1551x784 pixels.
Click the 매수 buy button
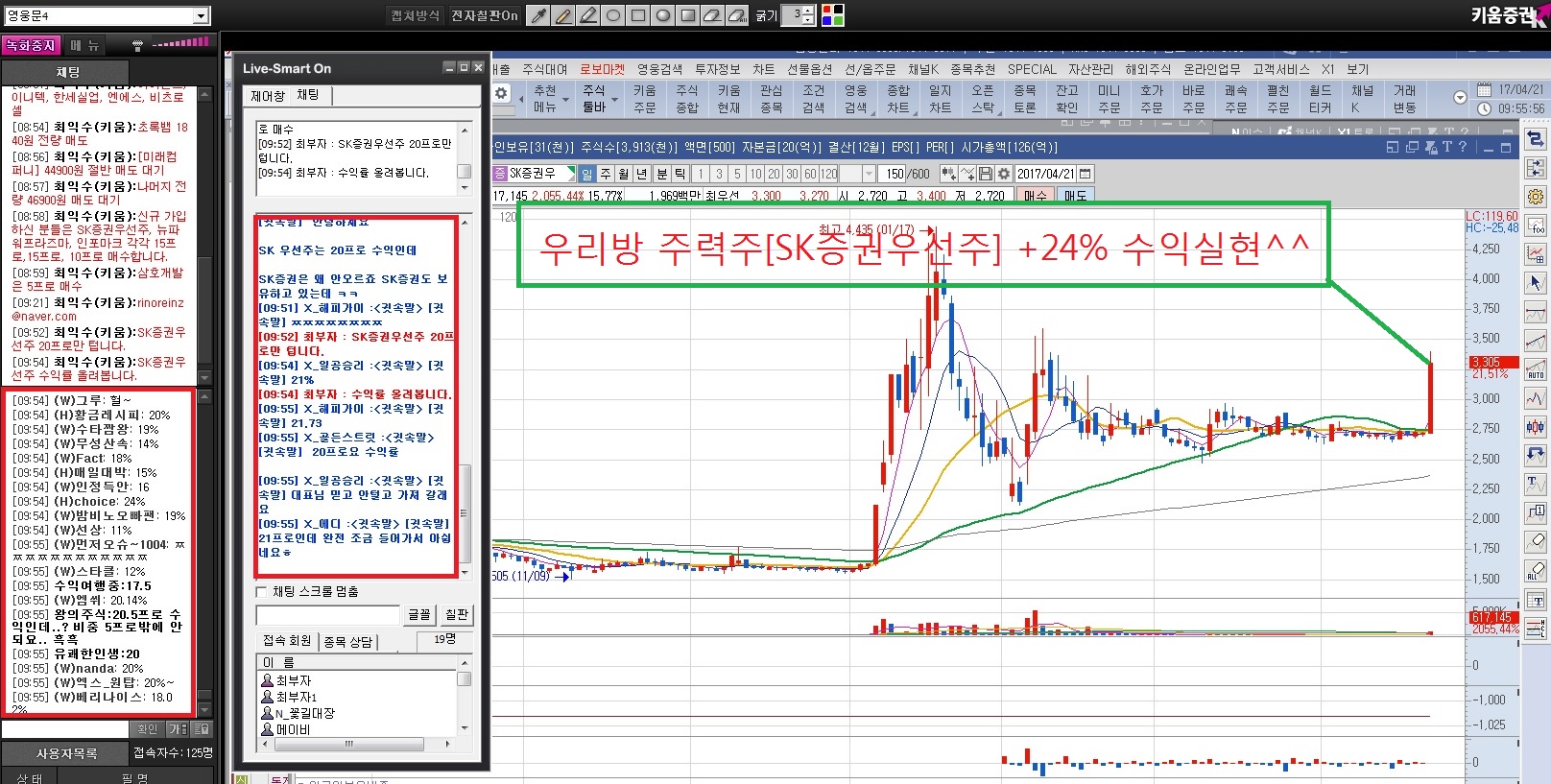pos(1035,196)
